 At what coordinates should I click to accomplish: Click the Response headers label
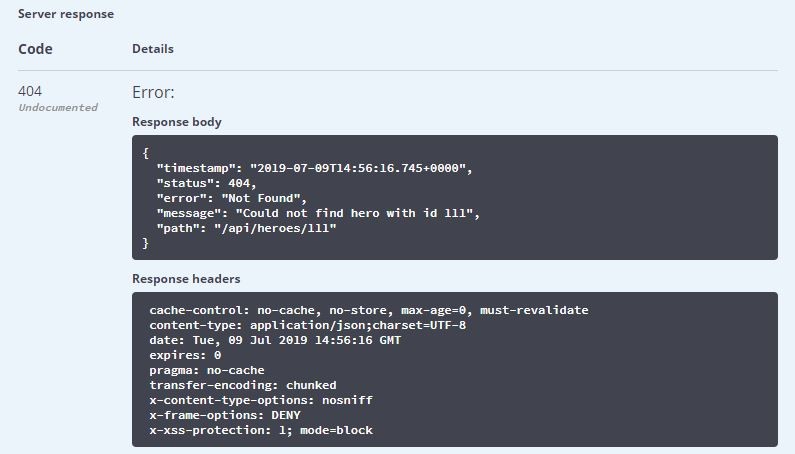click(x=186, y=279)
